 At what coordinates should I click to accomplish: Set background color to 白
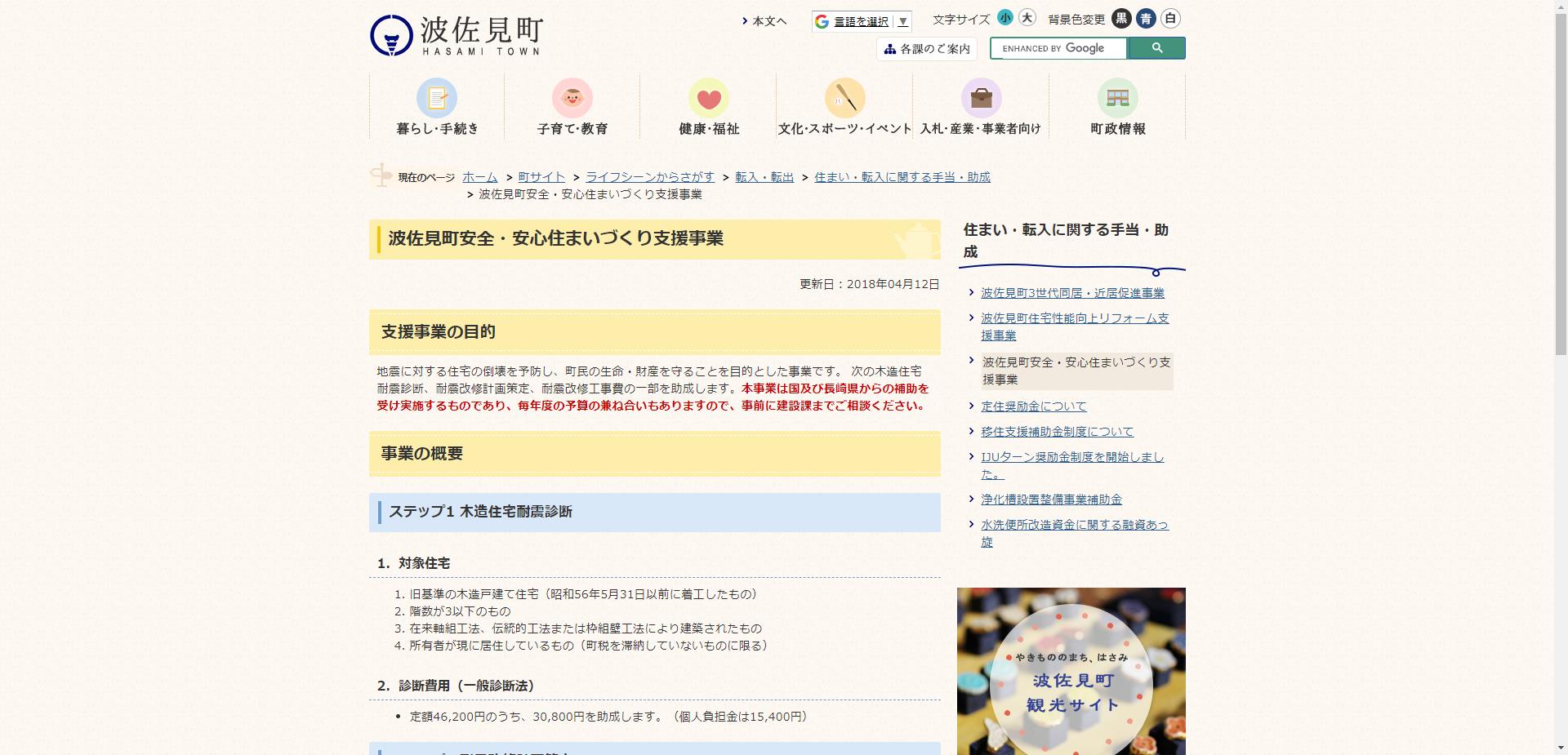pyautogui.click(x=1170, y=18)
